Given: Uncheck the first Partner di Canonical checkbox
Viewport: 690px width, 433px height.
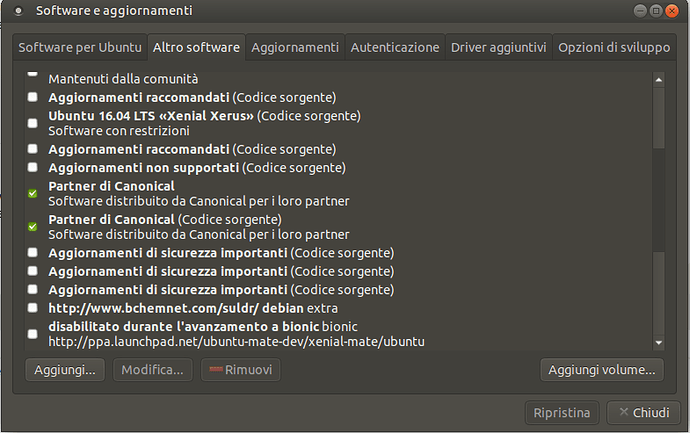Looking at the screenshot, I should (33, 193).
